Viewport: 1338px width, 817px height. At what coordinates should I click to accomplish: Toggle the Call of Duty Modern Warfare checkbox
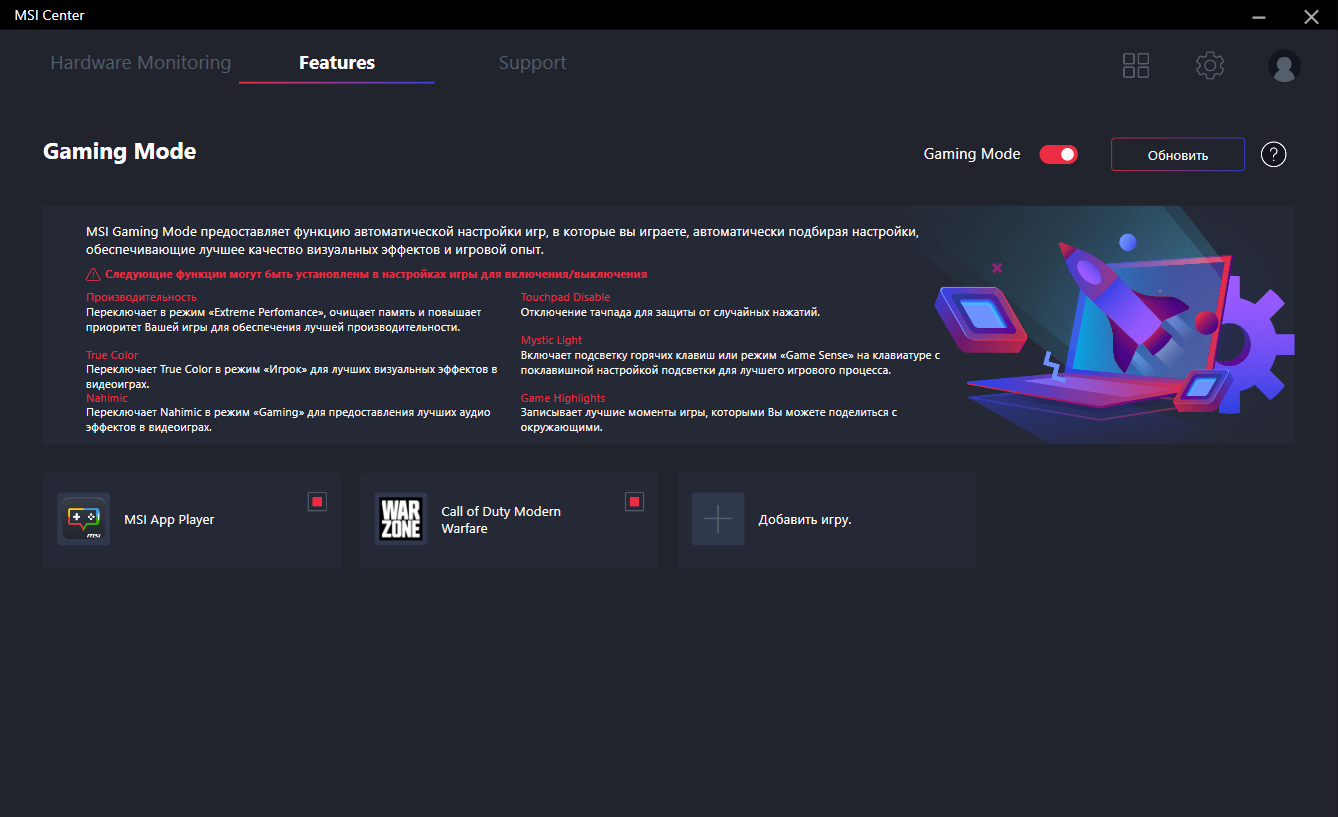click(634, 502)
